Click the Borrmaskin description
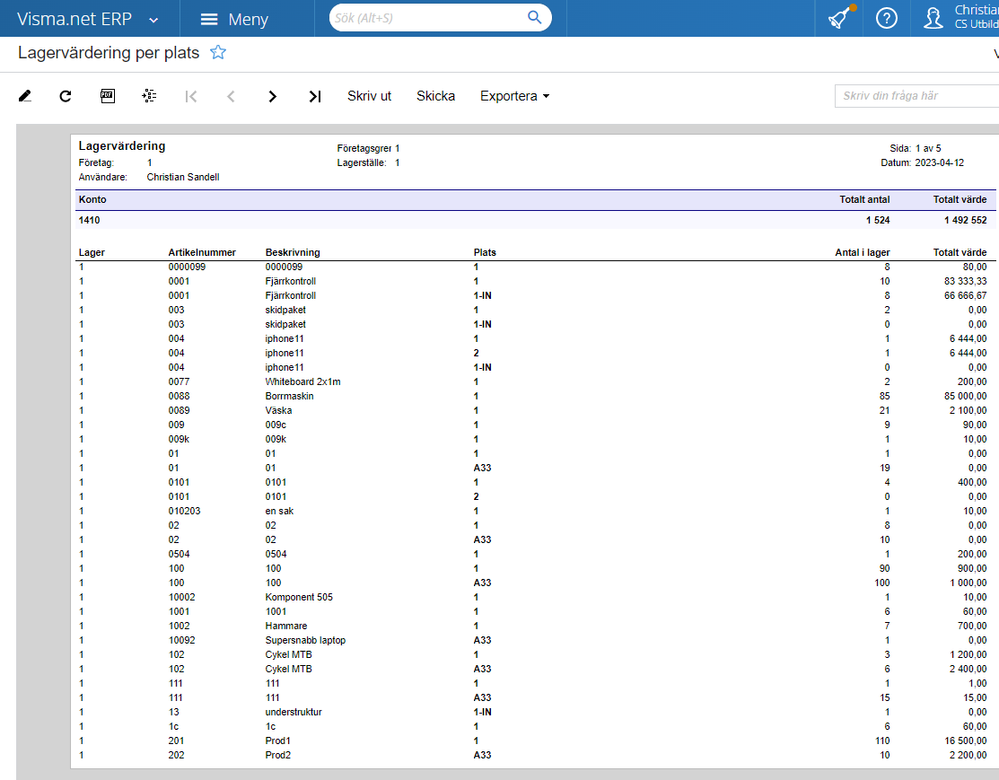This screenshot has width=999, height=780. point(289,396)
